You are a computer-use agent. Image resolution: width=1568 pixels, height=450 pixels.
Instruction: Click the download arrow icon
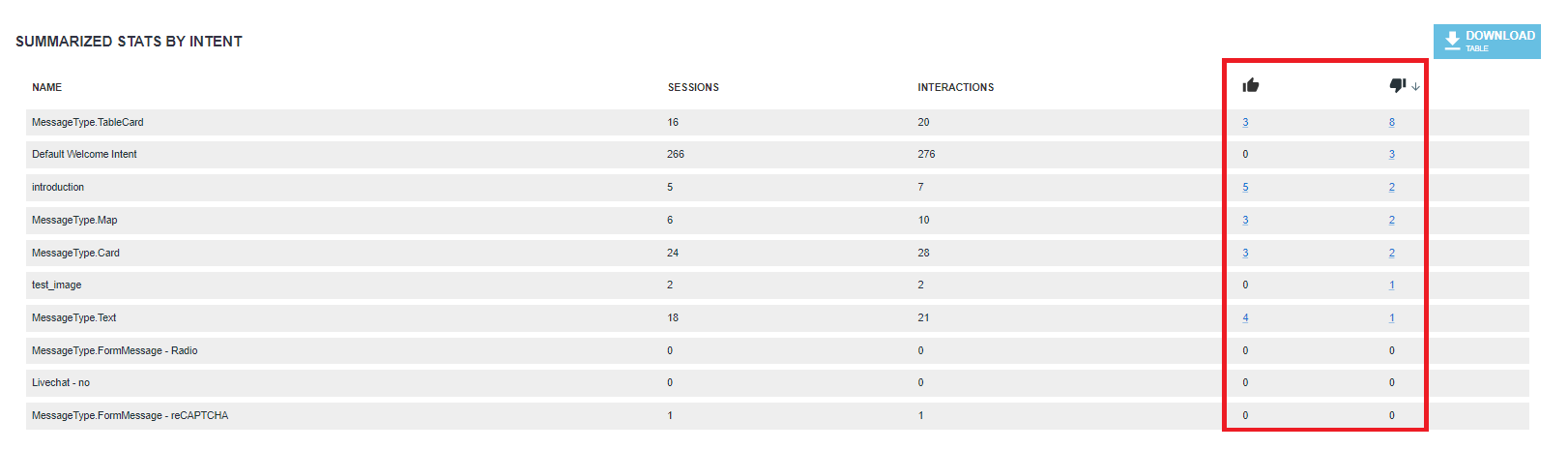1452,41
